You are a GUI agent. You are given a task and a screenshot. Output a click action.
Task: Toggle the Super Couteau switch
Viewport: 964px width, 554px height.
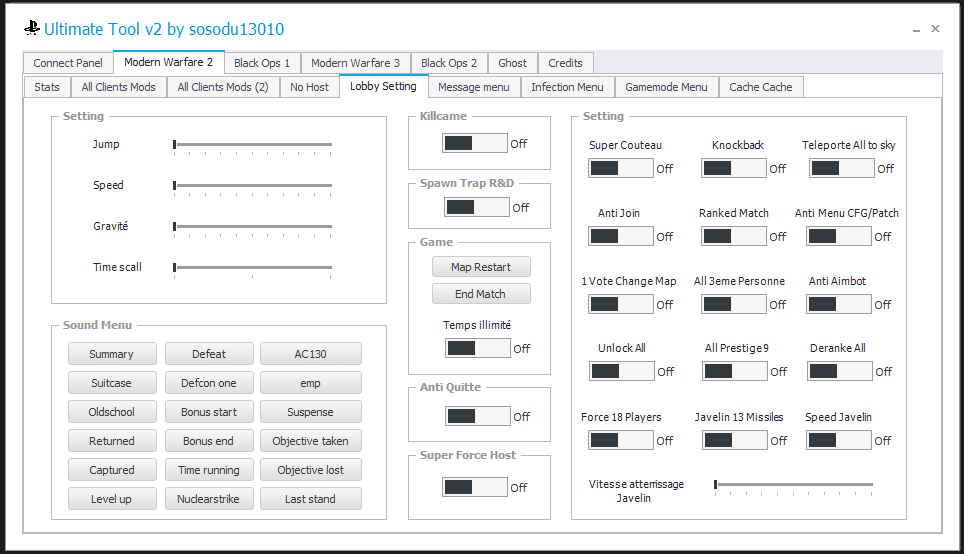[621, 168]
